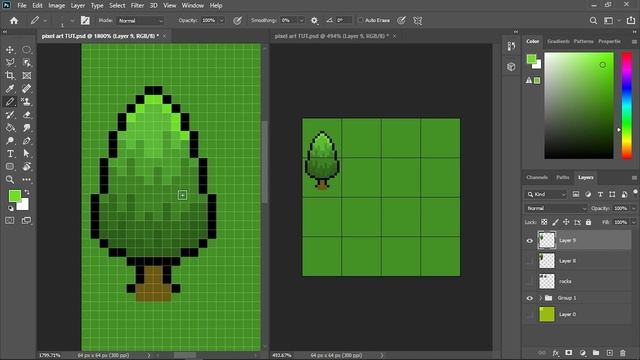Select the Object Selection tool
Viewport: 640px width, 360px height.
pos(27,62)
